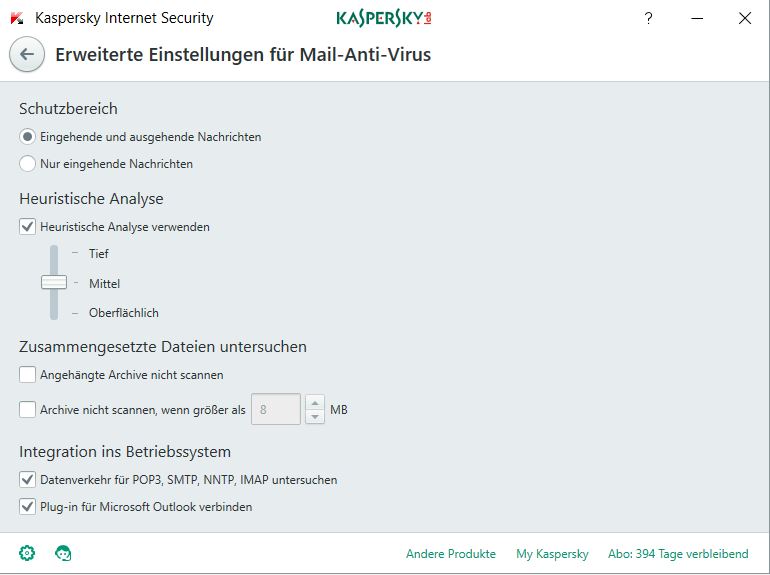The width and height of the screenshot is (770, 575).
Task: Click the question mark help icon
Action: (649, 18)
